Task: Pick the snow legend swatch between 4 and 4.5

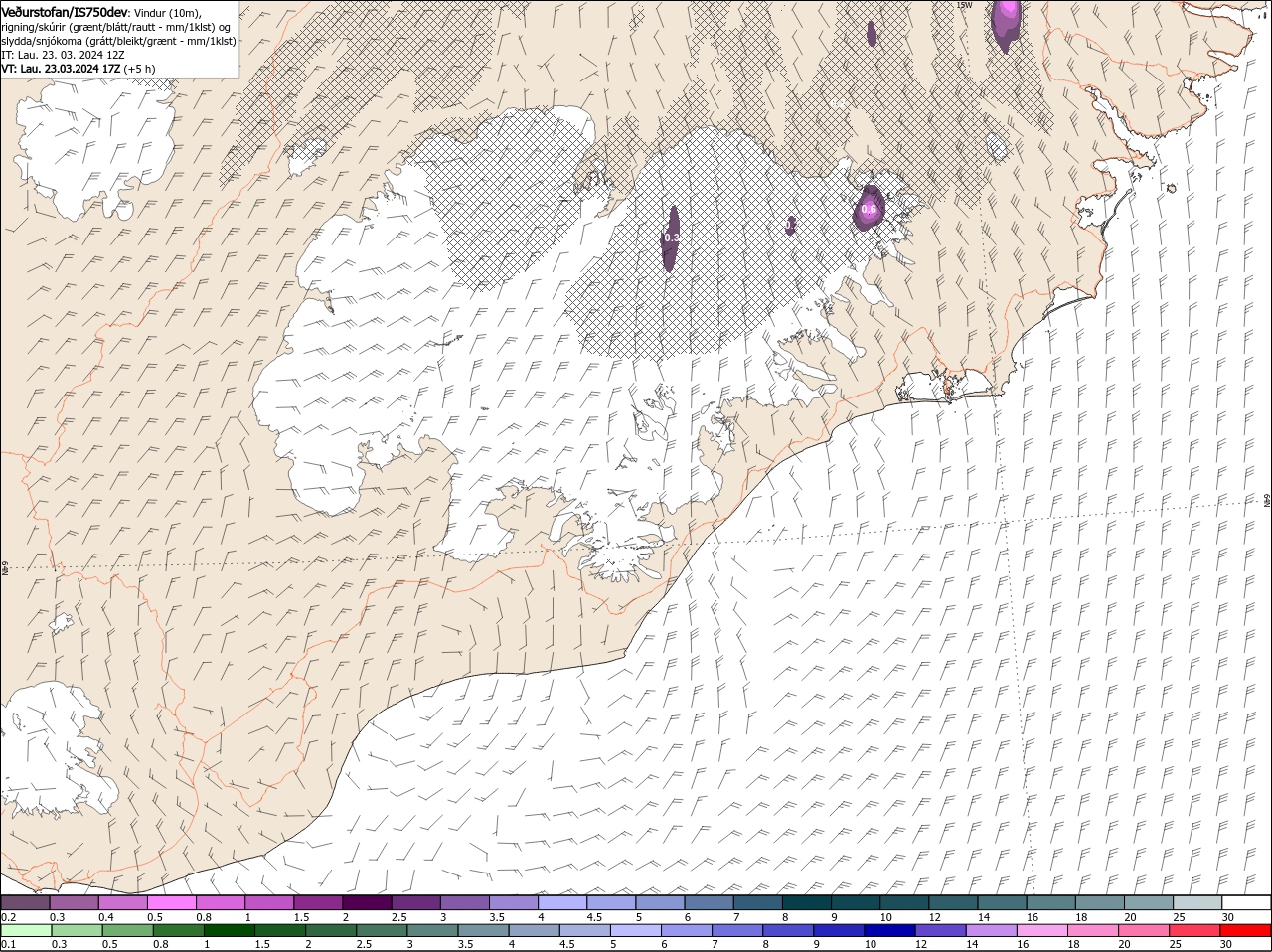Action: click(562, 903)
